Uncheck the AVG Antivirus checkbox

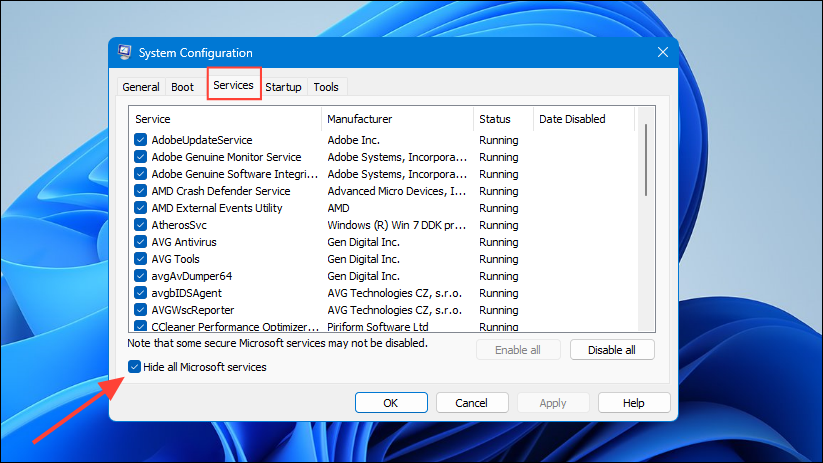point(140,241)
